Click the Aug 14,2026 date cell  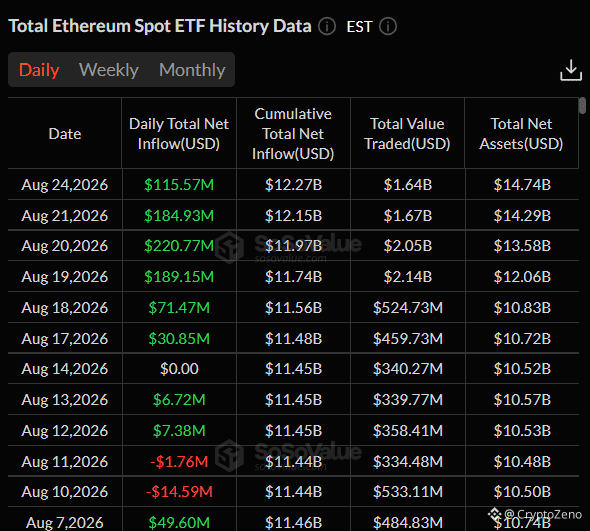[x=65, y=369]
